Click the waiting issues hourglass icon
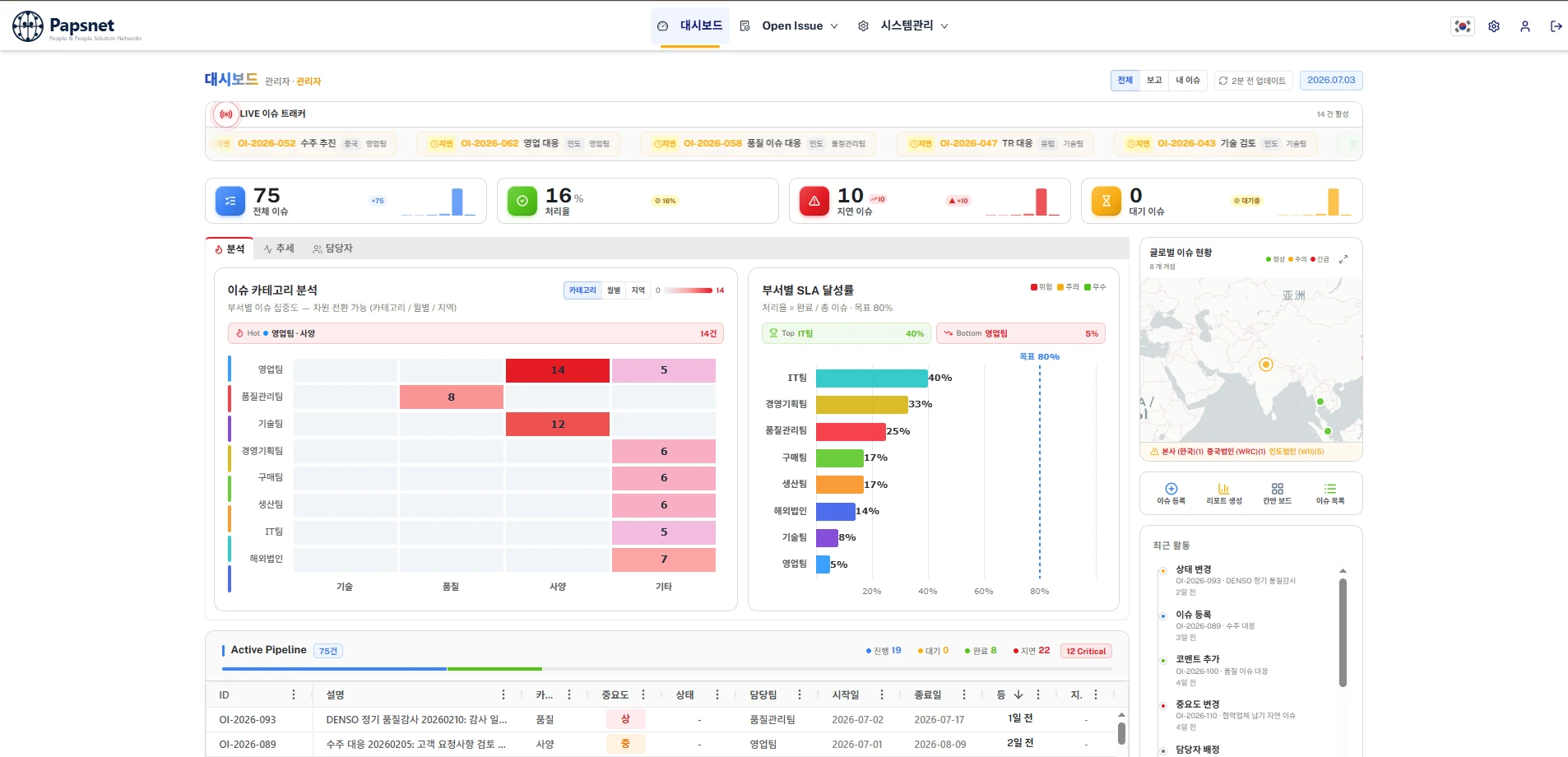The height and width of the screenshot is (757, 1568). click(1106, 201)
